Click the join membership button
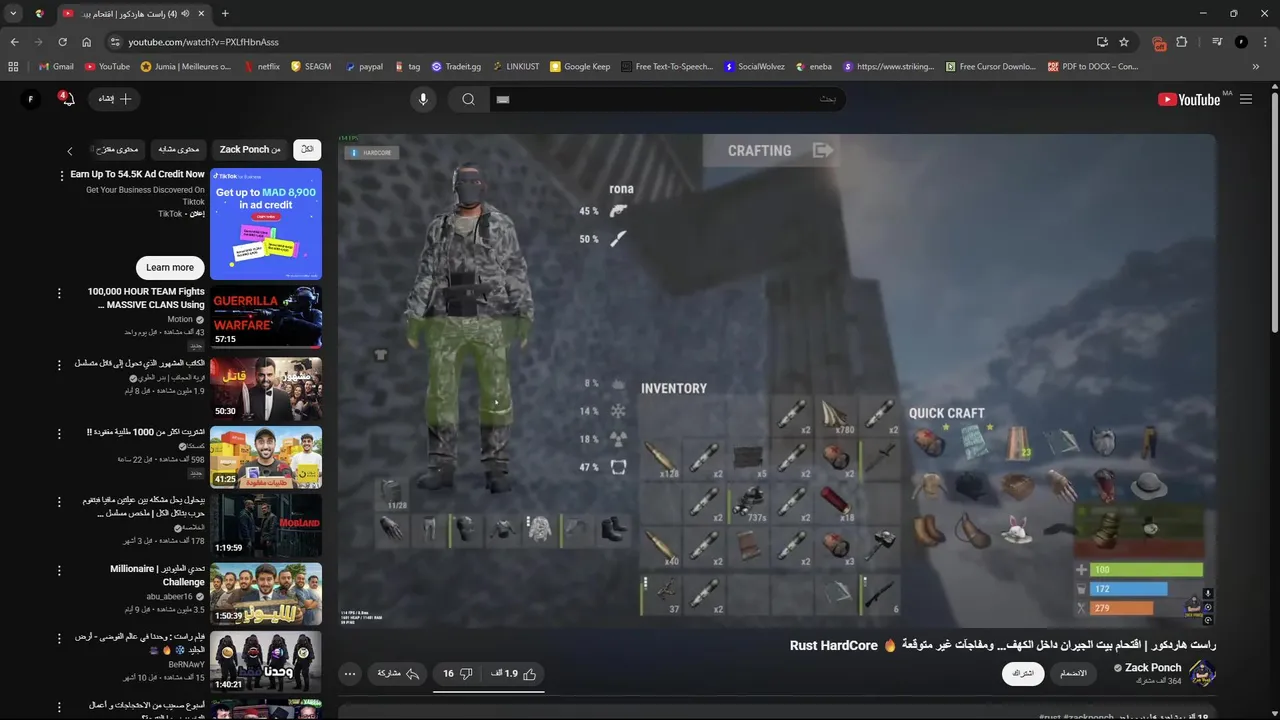The width and height of the screenshot is (1280, 720). point(1074,674)
